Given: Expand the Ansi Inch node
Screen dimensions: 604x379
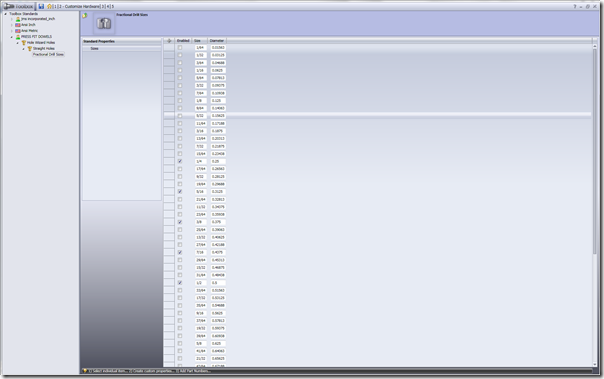Looking at the screenshot, I should point(12,25).
